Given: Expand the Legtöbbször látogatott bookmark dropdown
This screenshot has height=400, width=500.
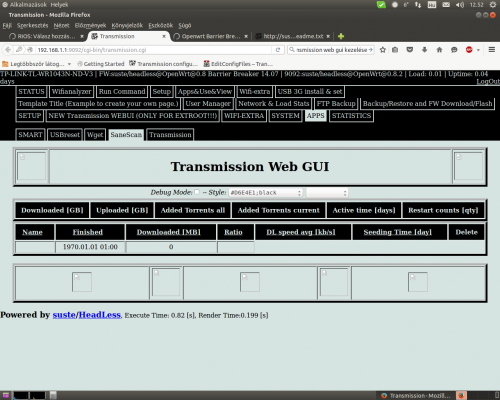Looking at the screenshot, I should pyautogui.click(x=69, y=64).
